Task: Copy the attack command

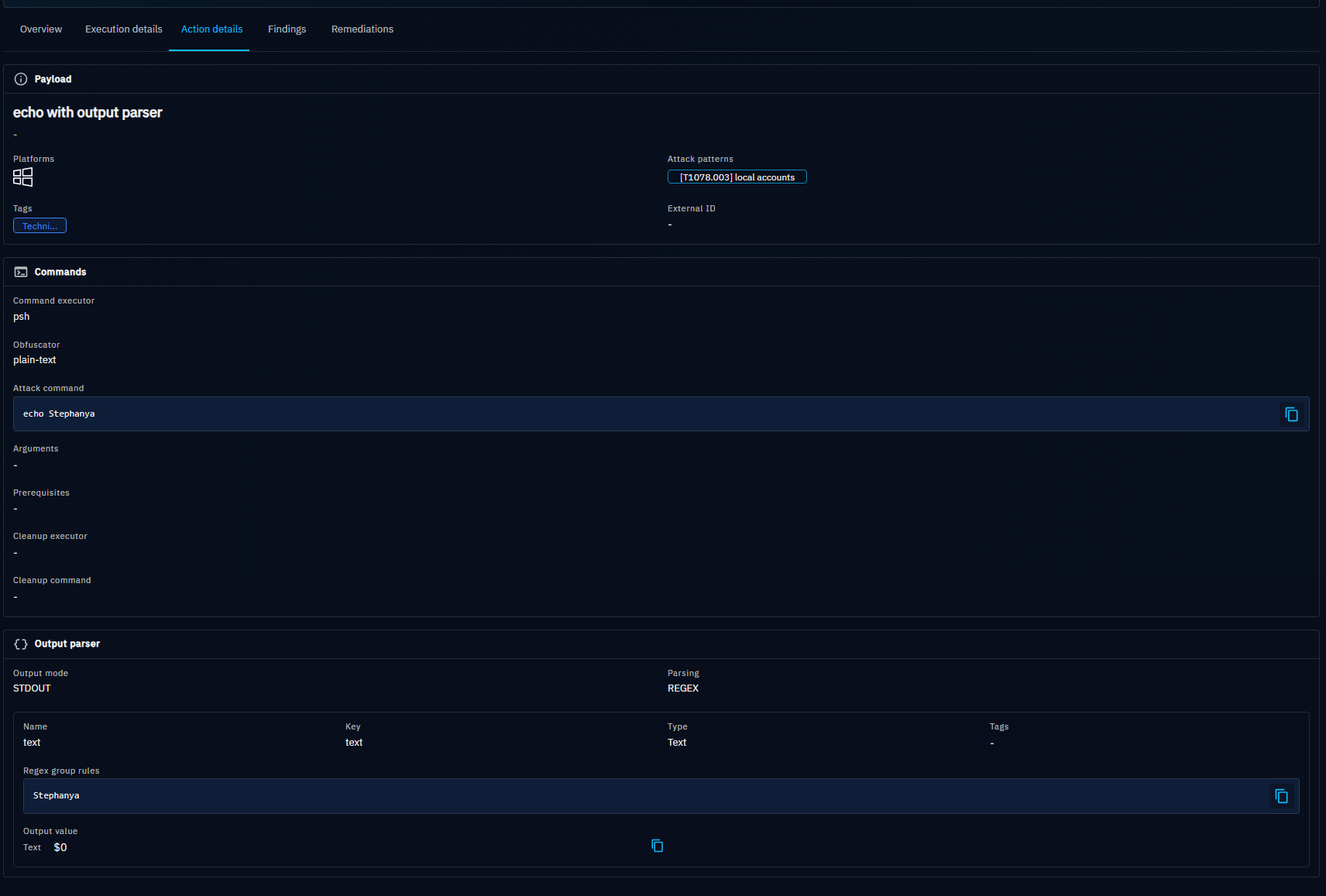Action: point(1291,414)
